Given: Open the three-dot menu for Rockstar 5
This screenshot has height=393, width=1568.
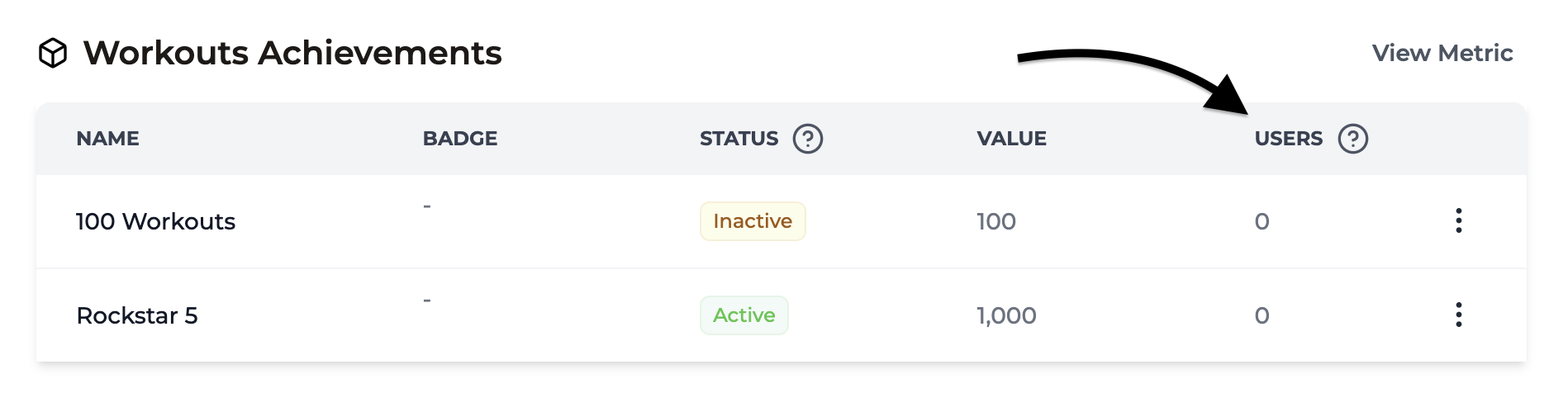Looking at the screenshot, I should (1458, 315).
